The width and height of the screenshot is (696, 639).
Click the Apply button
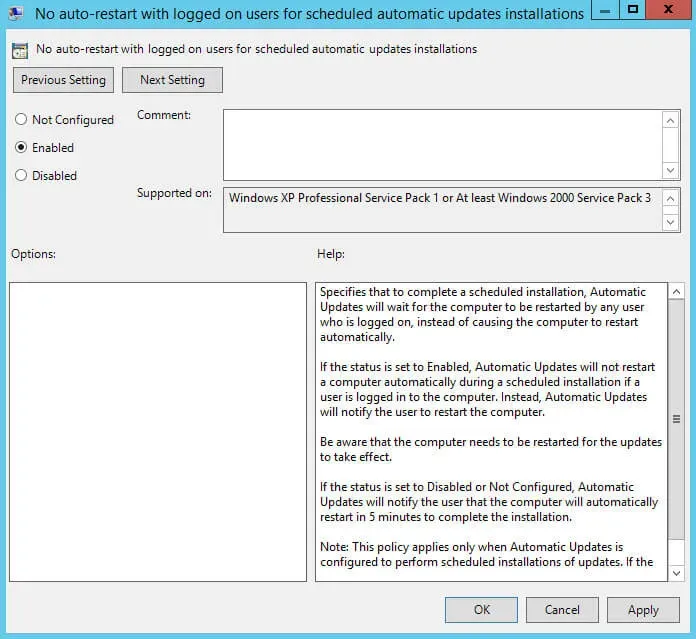(643, 610)
